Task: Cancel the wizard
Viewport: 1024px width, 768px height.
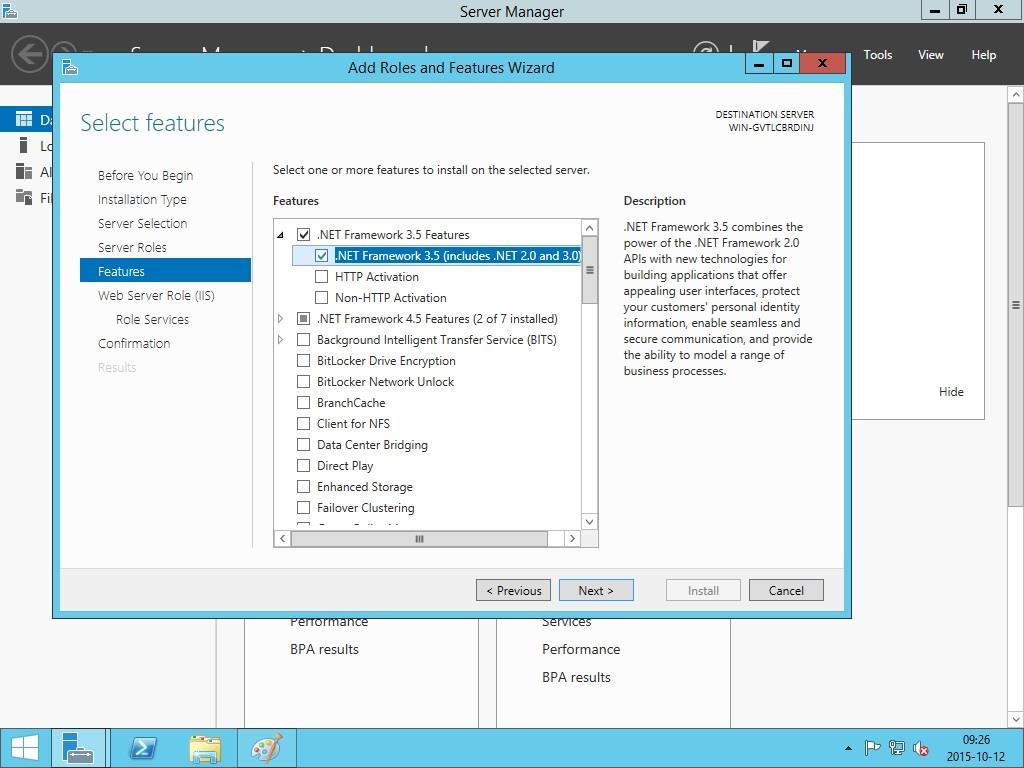Action: [x=786, y=590]
